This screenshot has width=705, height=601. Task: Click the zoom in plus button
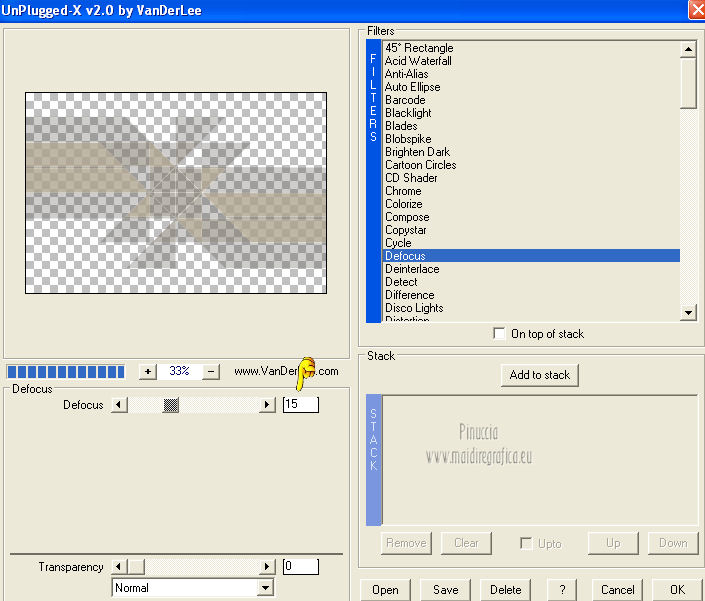147,371
